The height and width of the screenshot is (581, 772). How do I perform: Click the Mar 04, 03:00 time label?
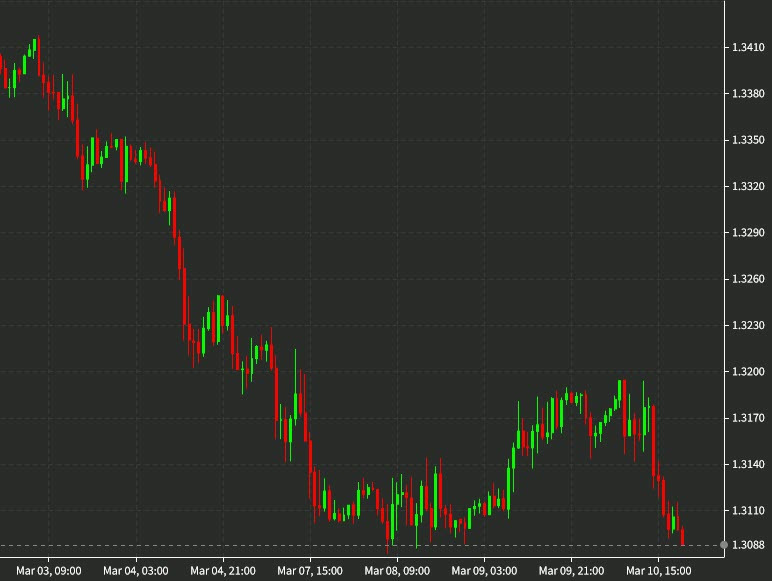click(136, 571)
